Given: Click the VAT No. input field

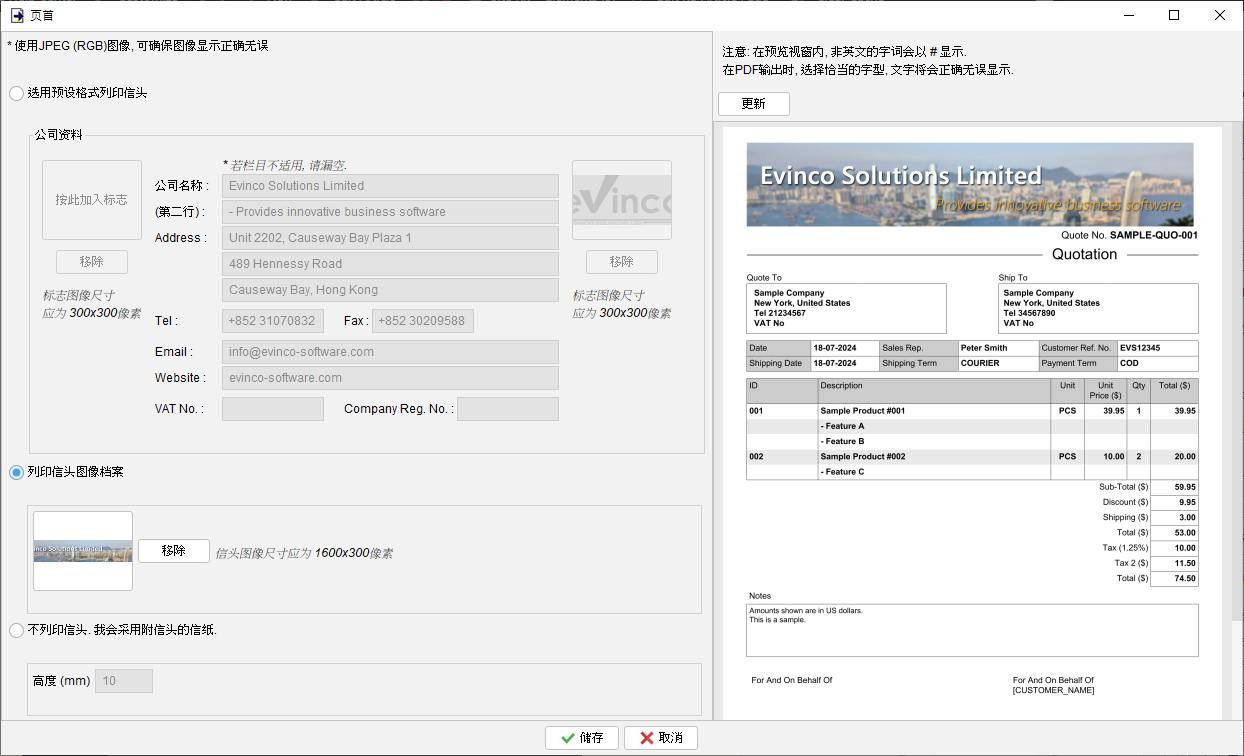Looking at the screenshot, I should (273, 409).
